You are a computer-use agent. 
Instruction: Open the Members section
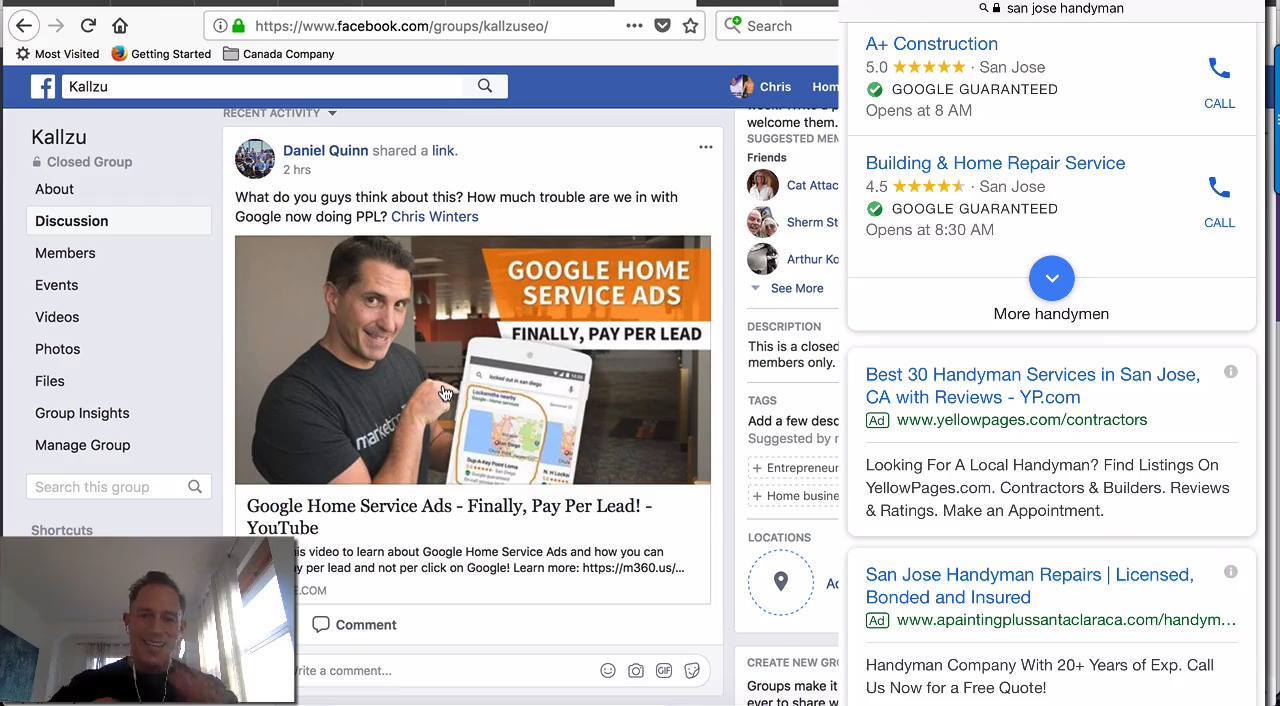click(x=65, y=253)
